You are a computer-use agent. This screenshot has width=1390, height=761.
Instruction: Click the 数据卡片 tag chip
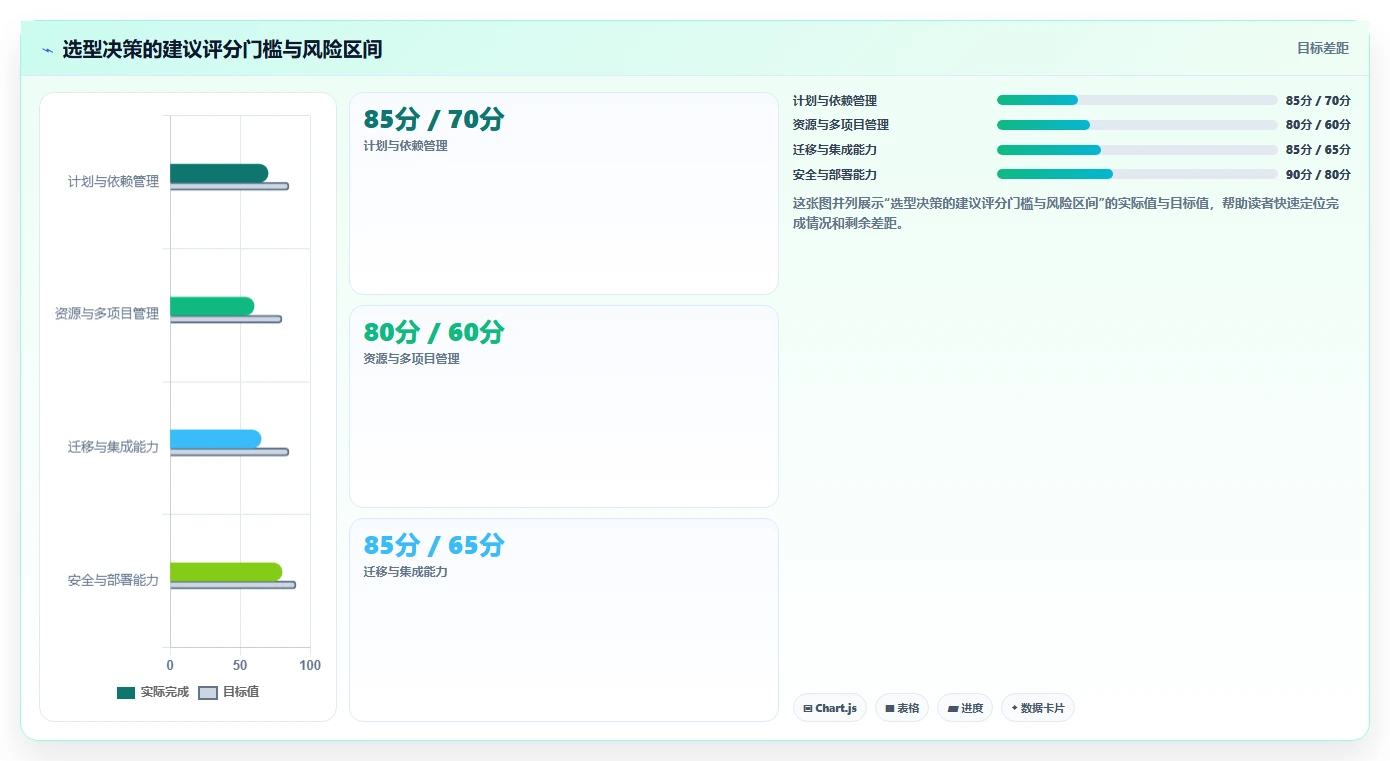point(1038,708)
